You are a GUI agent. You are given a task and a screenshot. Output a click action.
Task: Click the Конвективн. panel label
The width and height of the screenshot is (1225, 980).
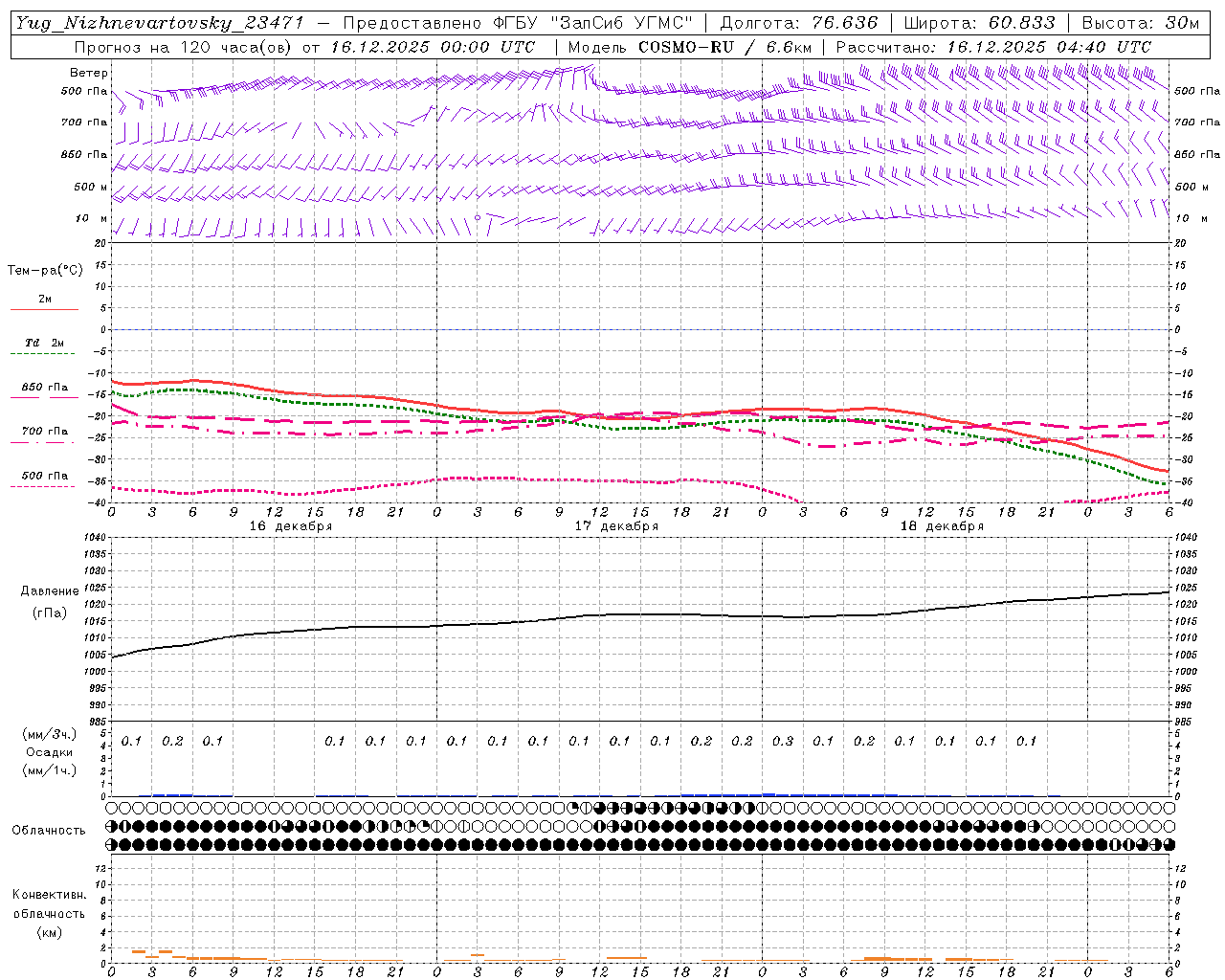(x=49, y=895)
